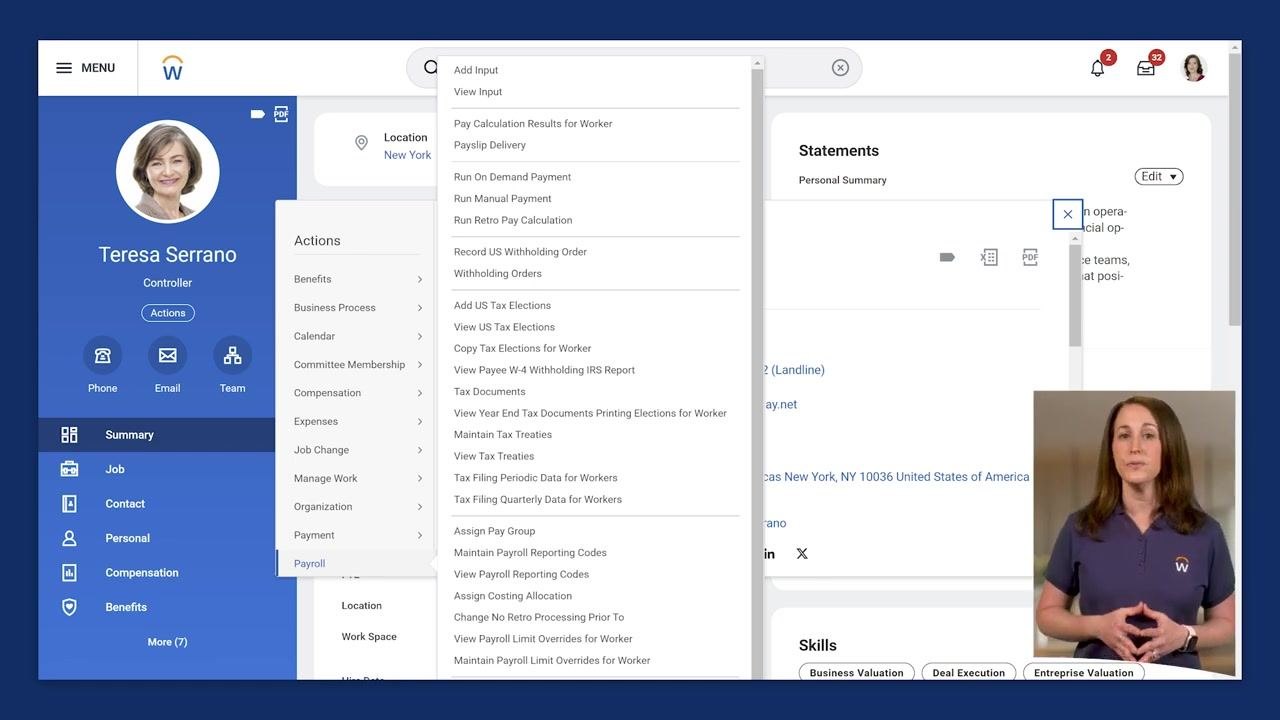Select Pay Calculation Results for Worker

point(533,124)
